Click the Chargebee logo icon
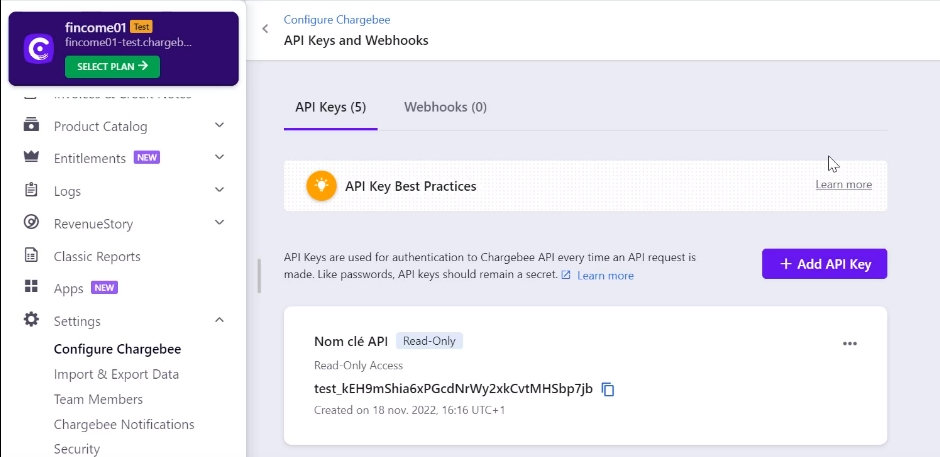The height and width of the screenshot is (457, 940). point(38,49)
